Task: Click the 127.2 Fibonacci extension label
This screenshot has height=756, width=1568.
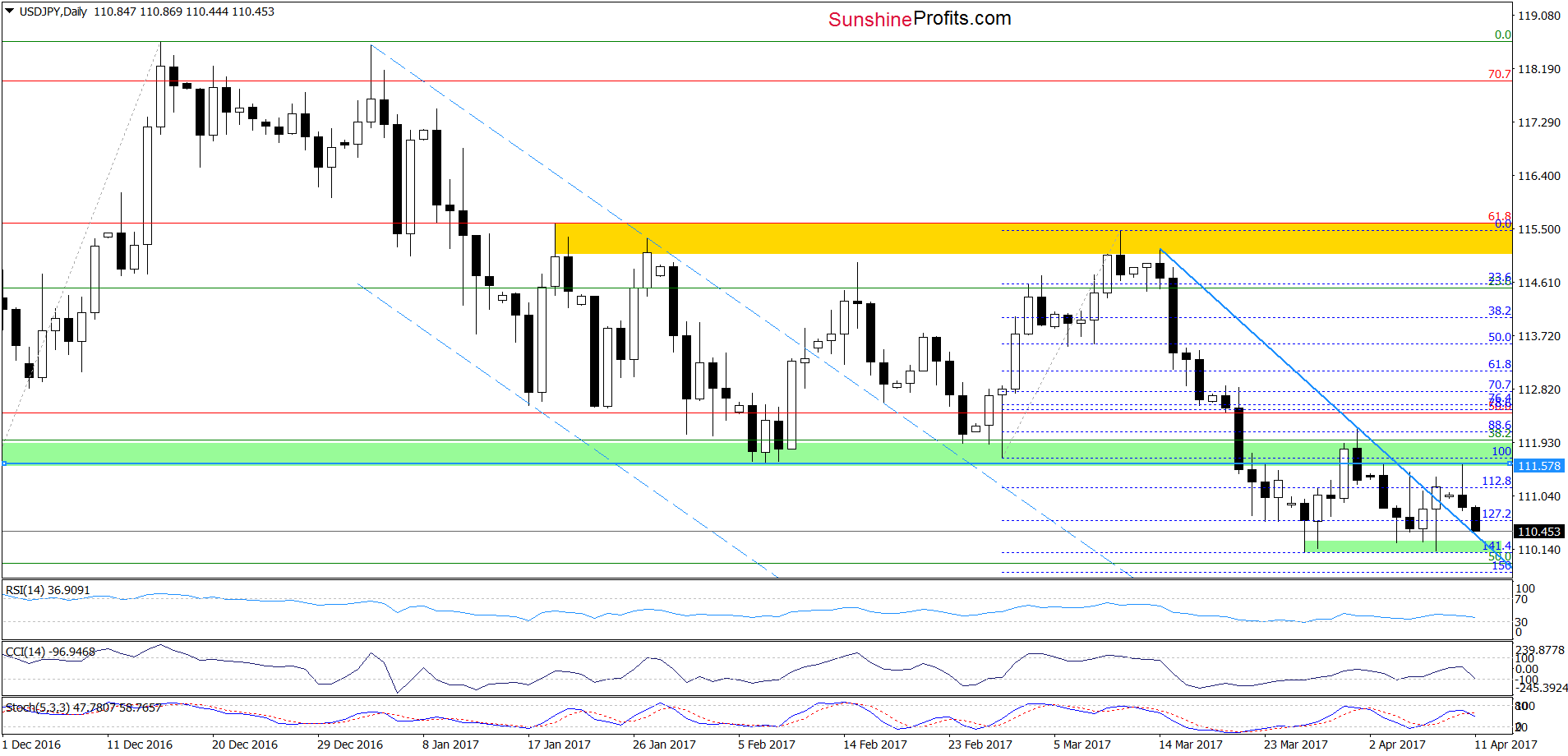Action: pos(1497,514)
